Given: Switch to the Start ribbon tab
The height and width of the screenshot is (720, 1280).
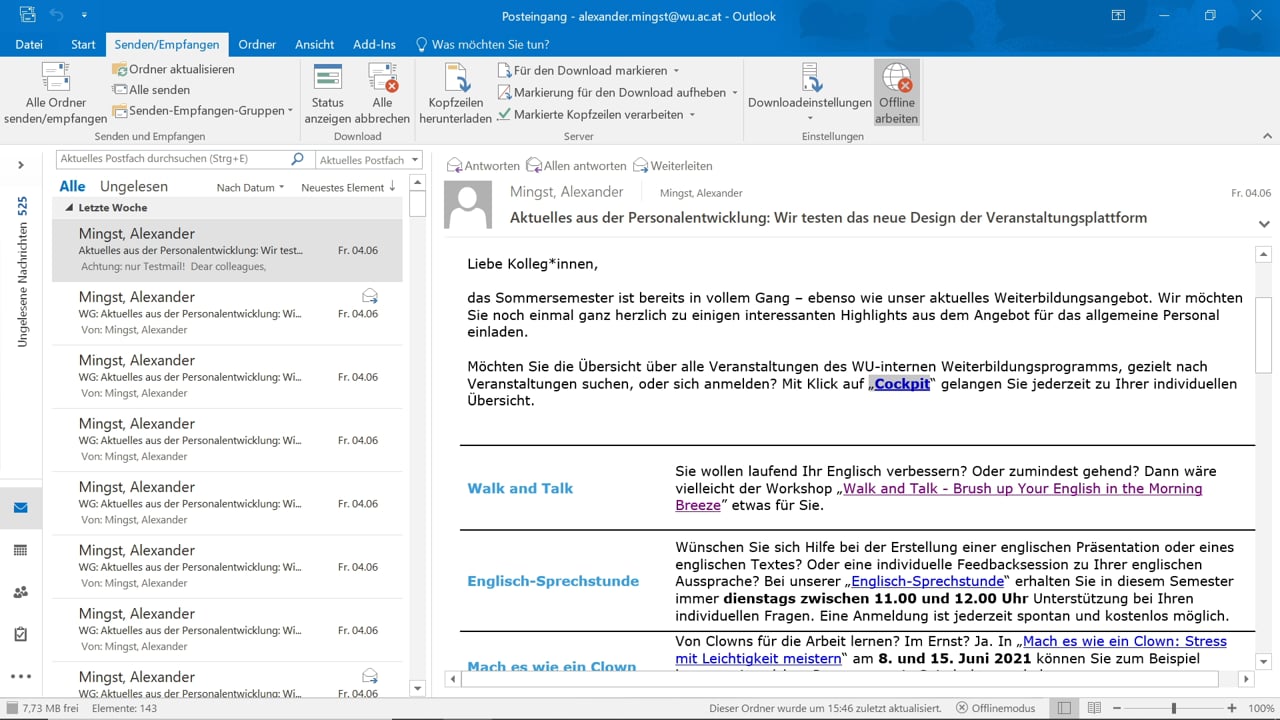Looking at the screenshot, I should tap(83, 45).
